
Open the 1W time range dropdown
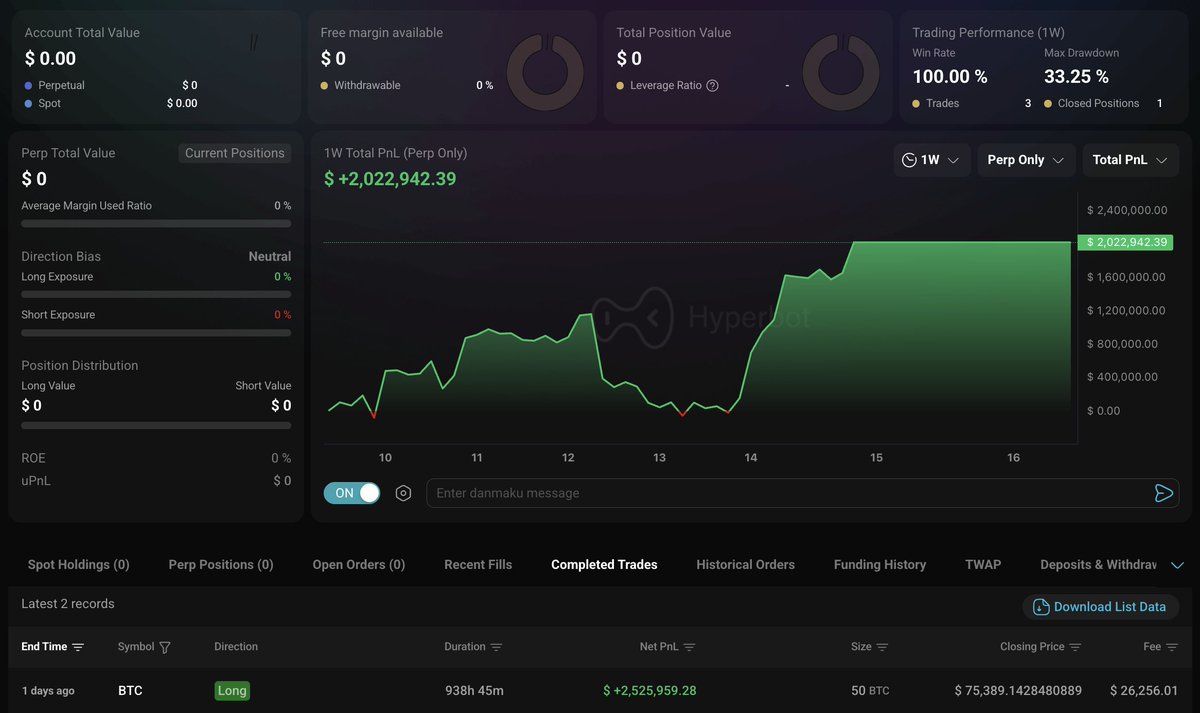pos(931,160)
